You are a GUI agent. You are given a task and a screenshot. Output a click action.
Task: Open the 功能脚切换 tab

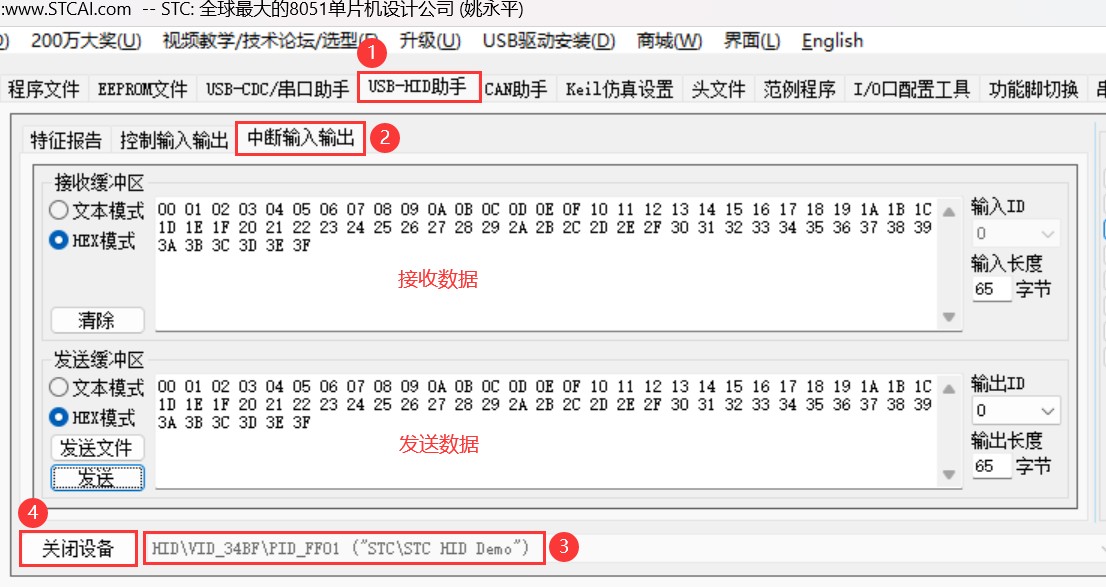point(1033,89)
